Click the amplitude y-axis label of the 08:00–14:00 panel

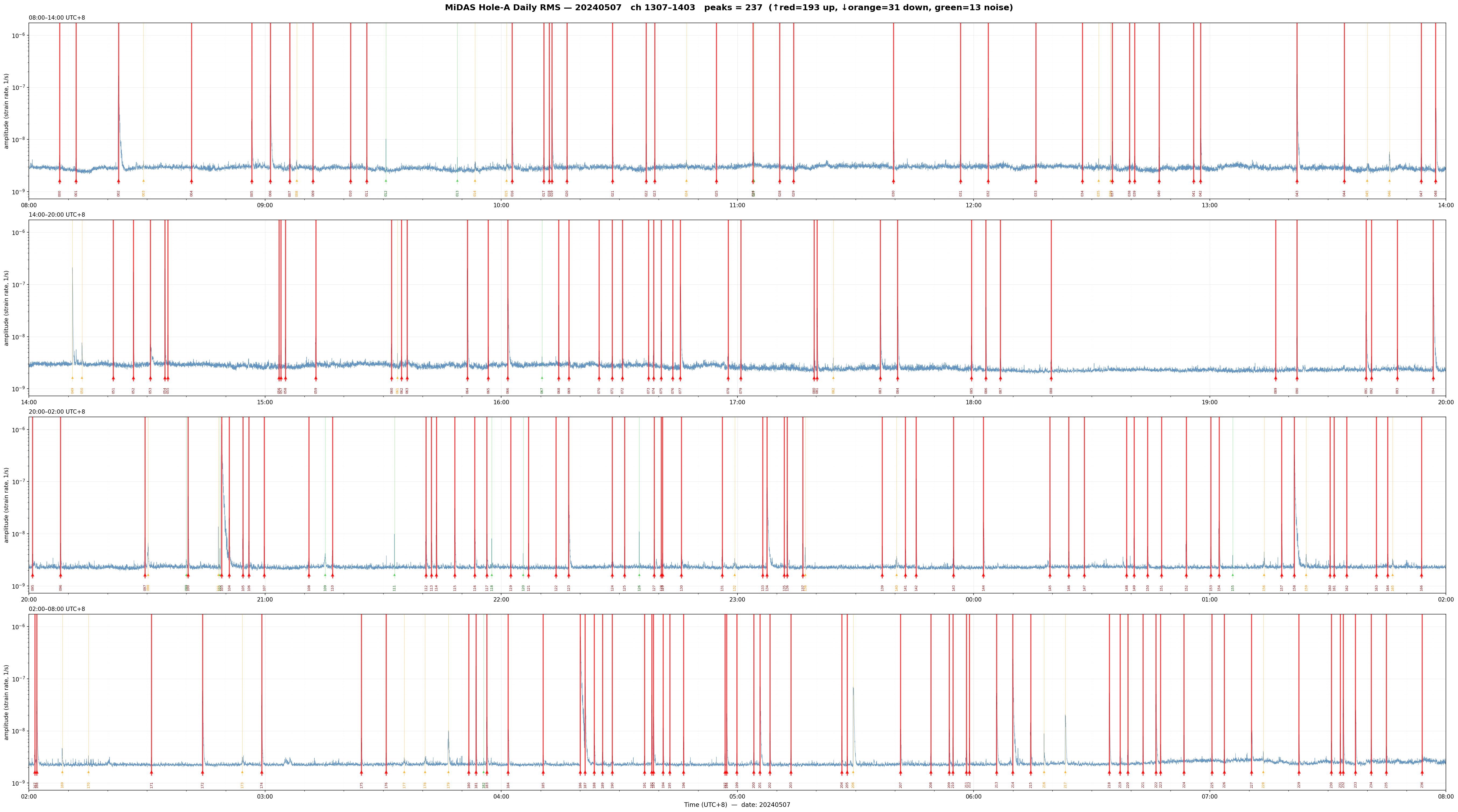click(x=7, y=111)
